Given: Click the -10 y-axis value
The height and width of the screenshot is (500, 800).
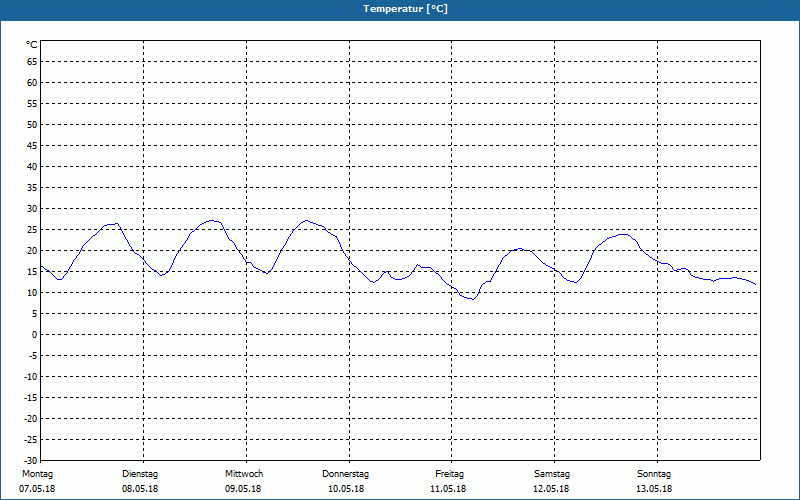Looking at the screenshot, I should tap(31, 377).
